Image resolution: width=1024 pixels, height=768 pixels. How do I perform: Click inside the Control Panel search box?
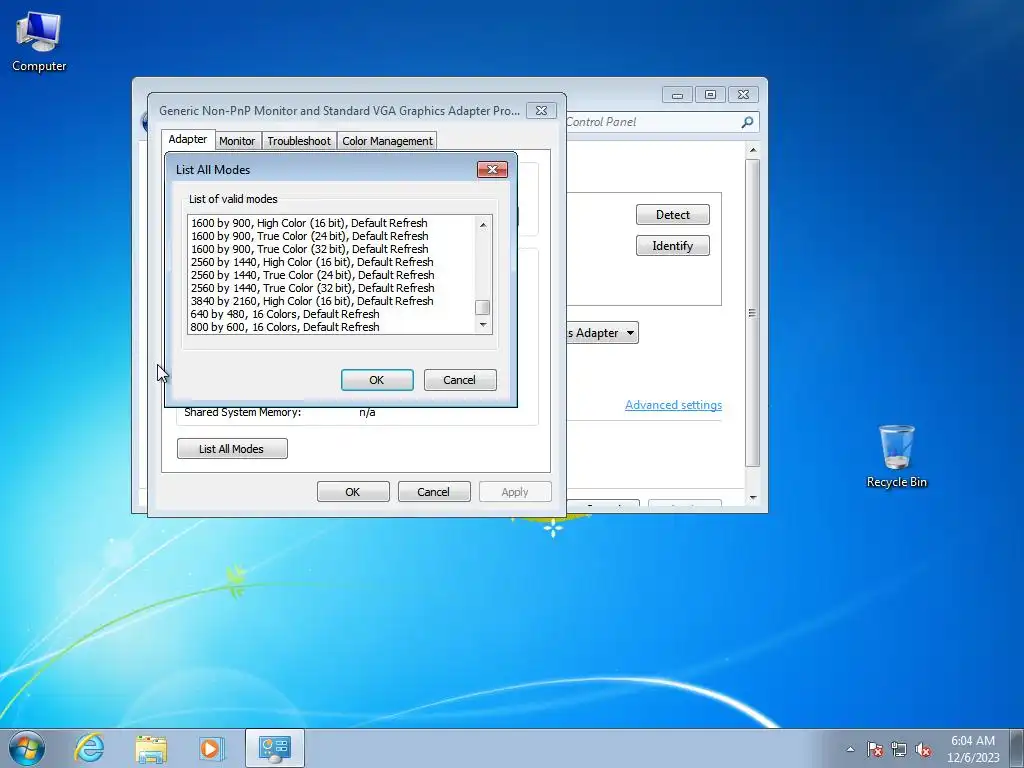point(653,122)
